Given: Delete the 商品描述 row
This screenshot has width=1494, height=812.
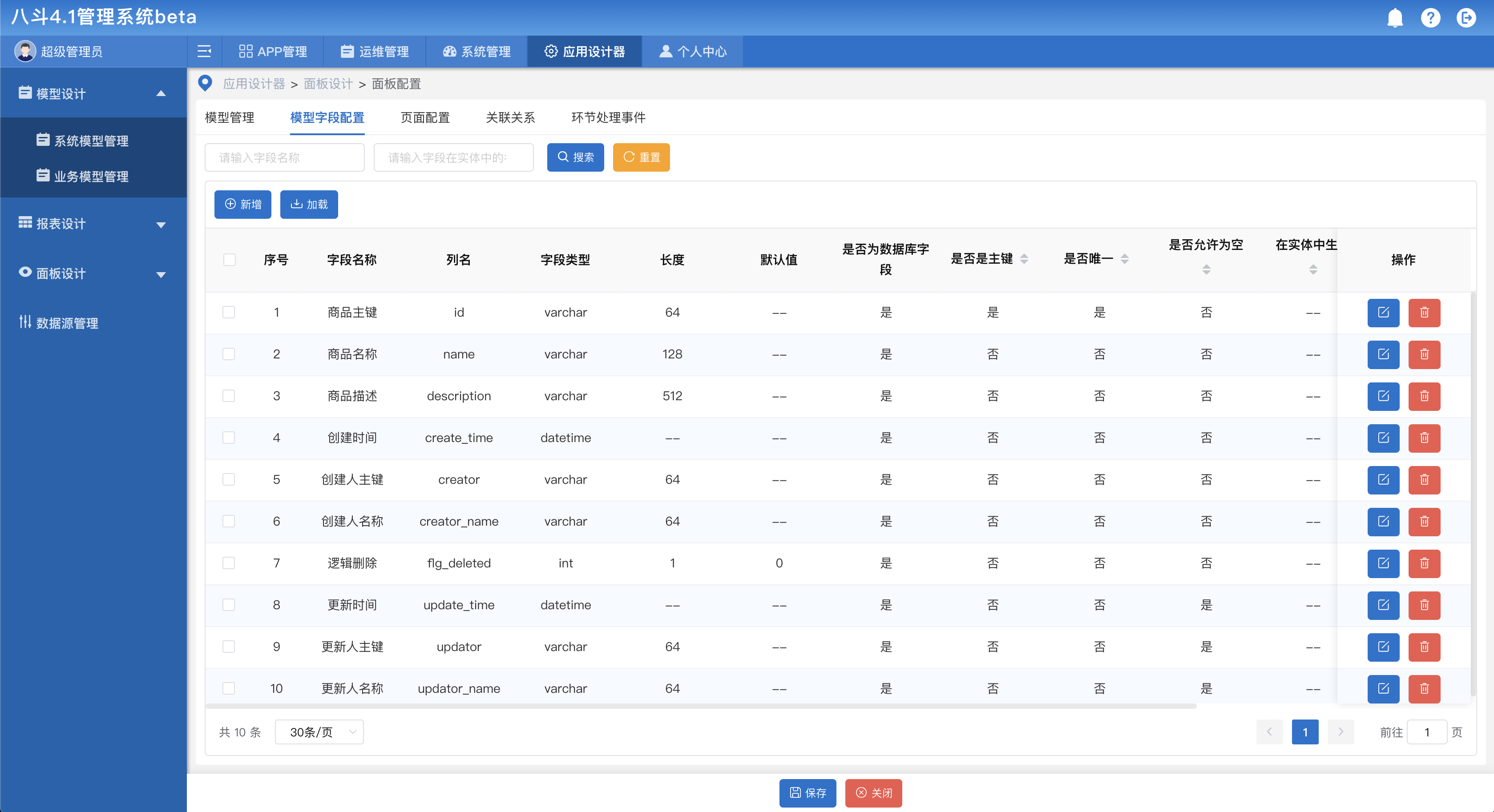Looking at the screenshot, I should tap(1425, 396).
